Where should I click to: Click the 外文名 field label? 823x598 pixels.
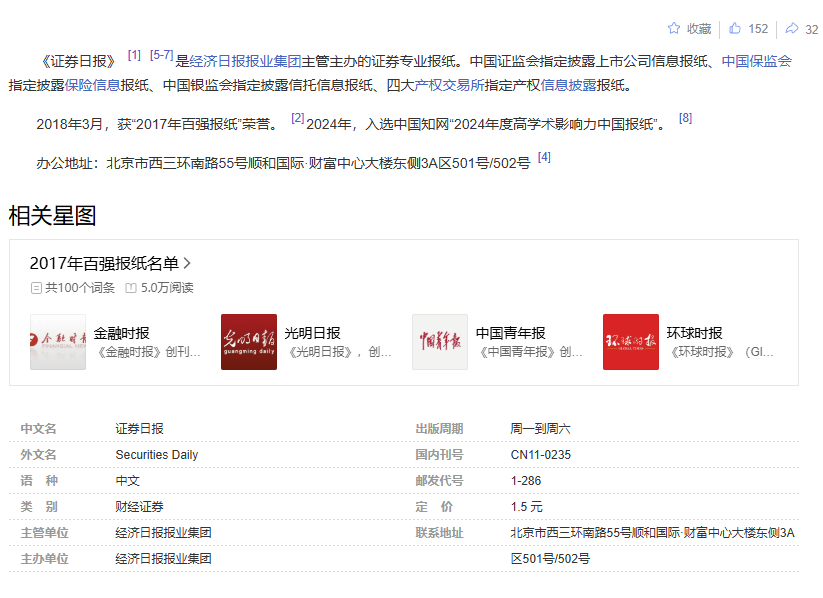pyautogui.click(x=38, y=455)
